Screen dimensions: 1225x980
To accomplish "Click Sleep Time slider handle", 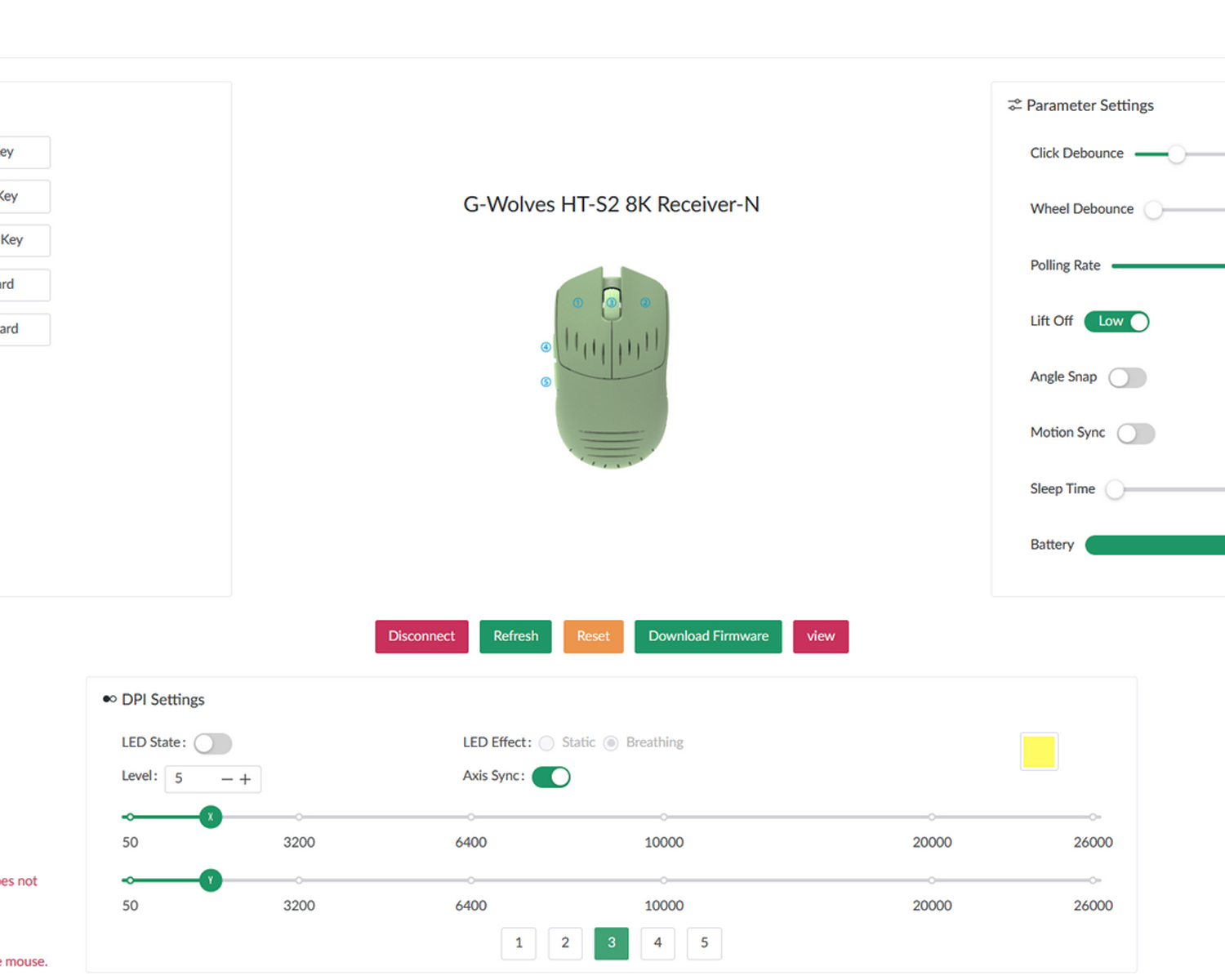I will pos(1115,489).
